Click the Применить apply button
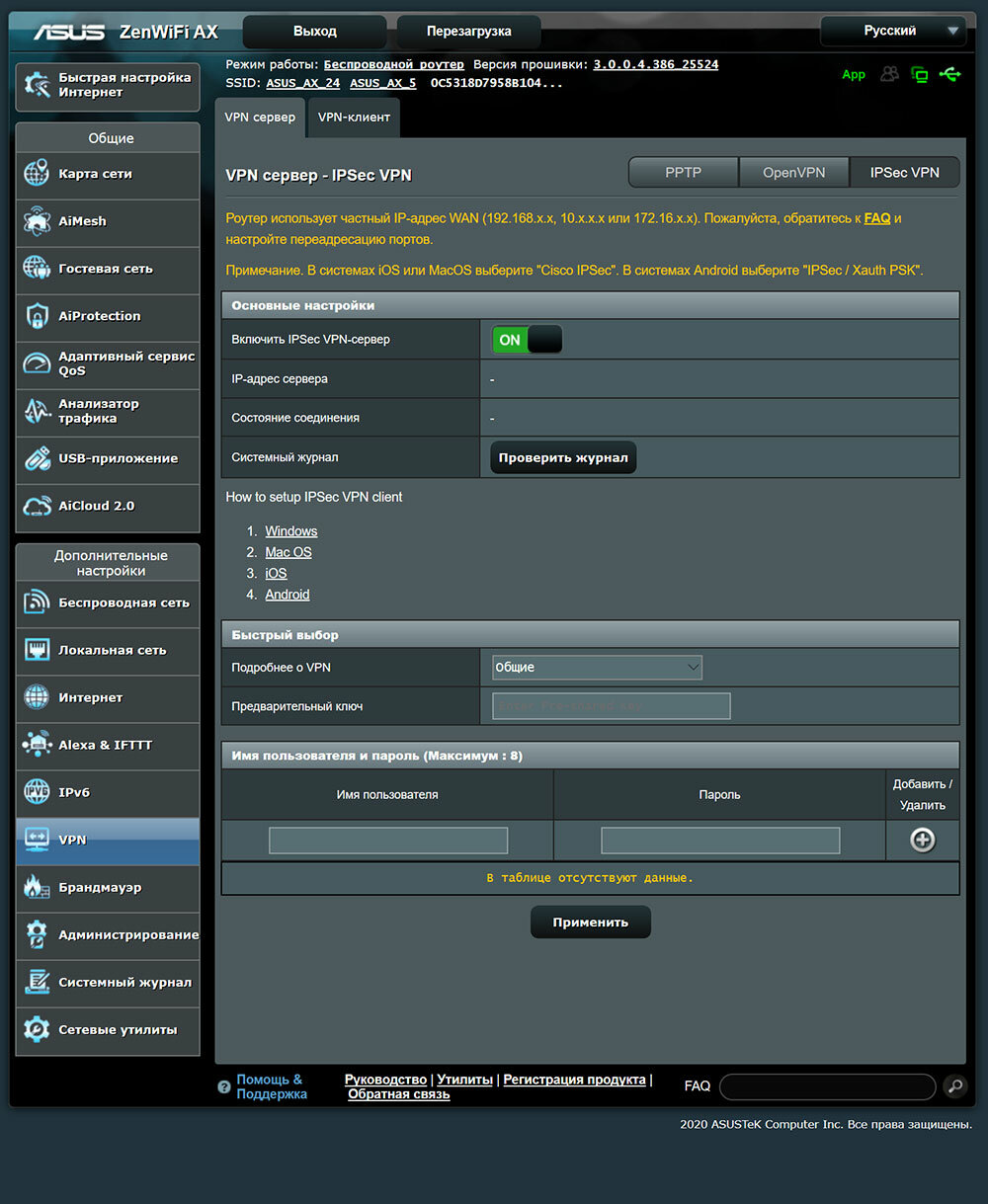 pyautogui.click(x=591, y=923)
